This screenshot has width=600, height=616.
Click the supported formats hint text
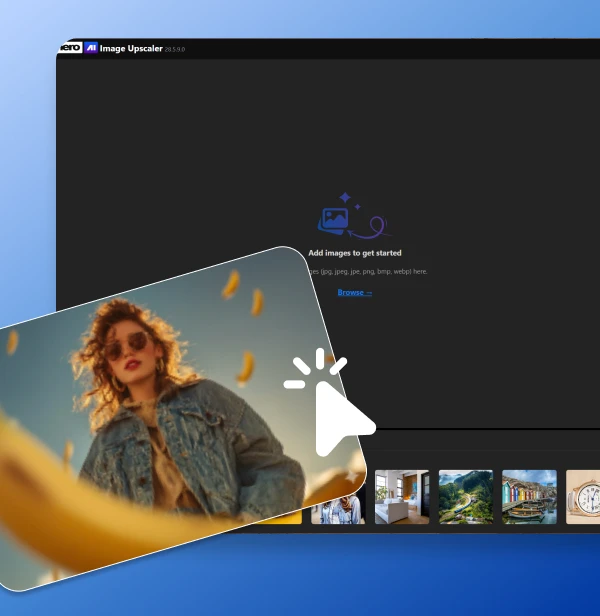tap(368, 271)
